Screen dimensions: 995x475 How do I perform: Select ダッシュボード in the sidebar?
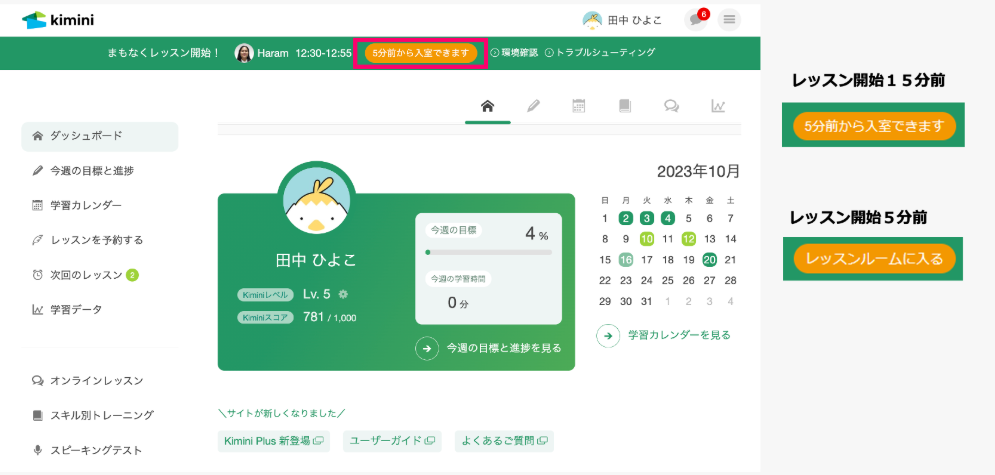point(99,136)
